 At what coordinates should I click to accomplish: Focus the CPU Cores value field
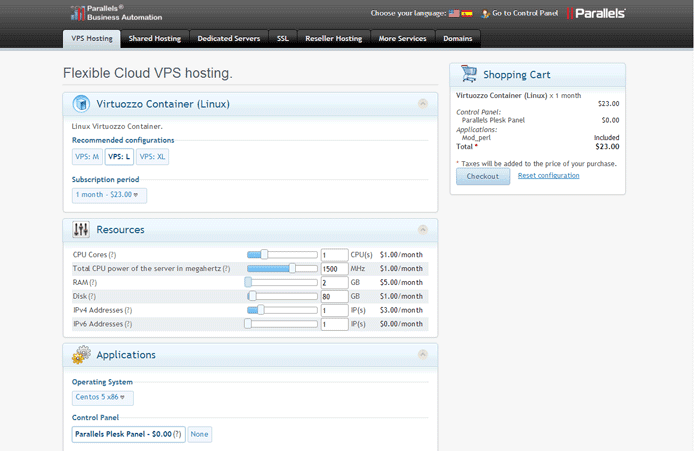point(334,255)
